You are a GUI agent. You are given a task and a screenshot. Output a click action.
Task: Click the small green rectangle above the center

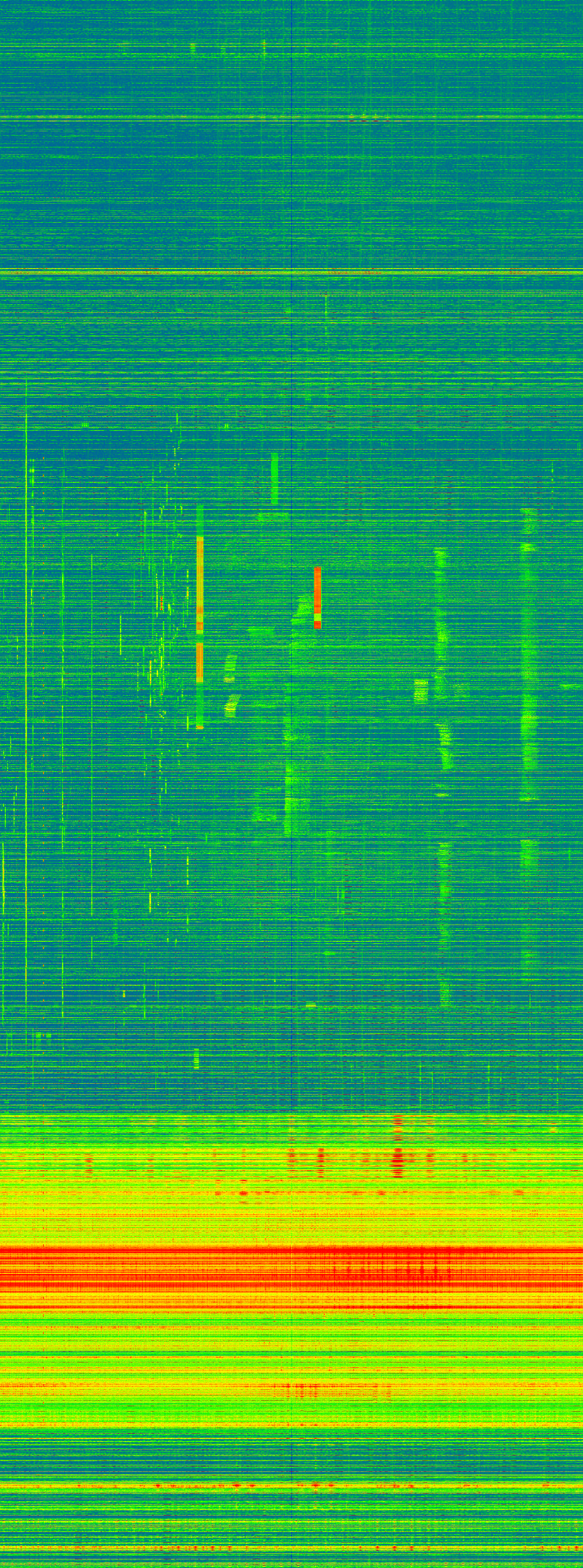274,479
